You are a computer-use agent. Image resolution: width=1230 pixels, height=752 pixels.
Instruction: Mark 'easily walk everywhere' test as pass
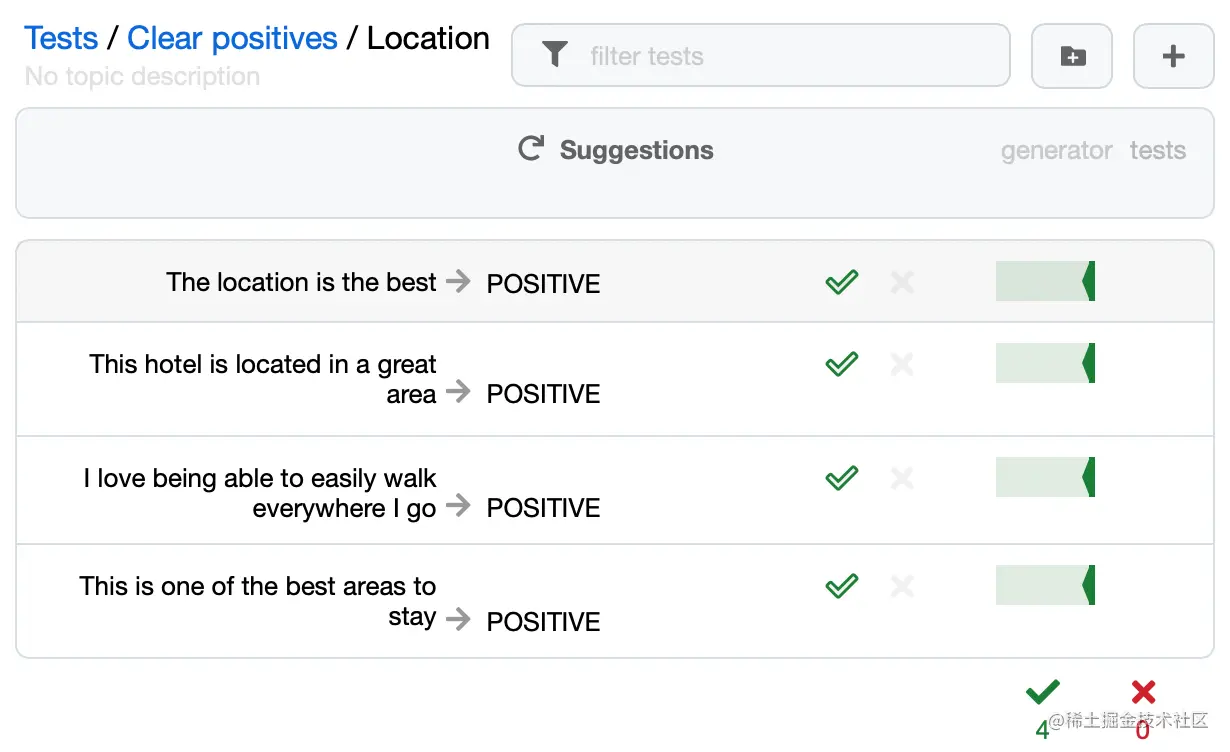coord(842,478)
